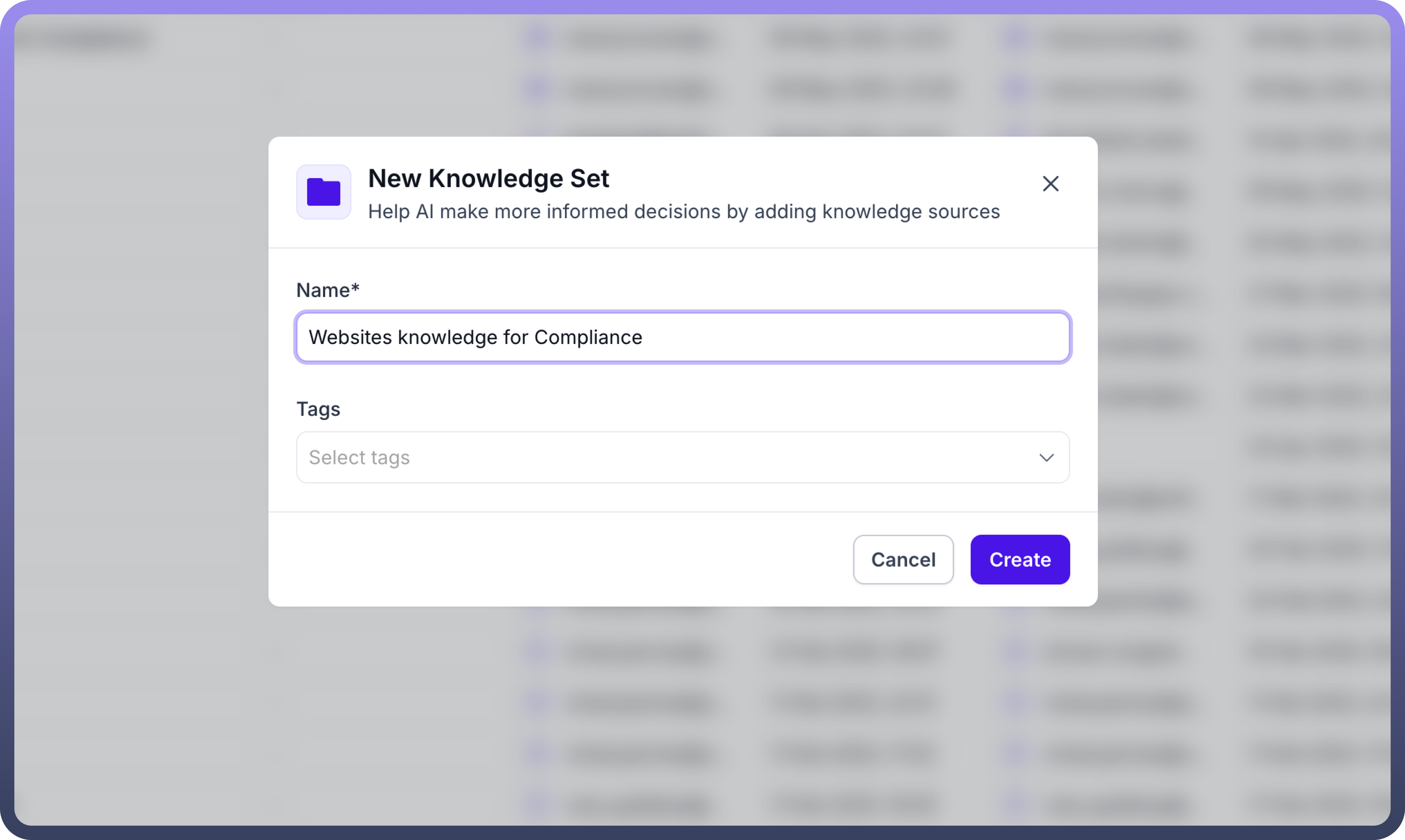Cancel creating the knowledge set
Viewport: 1405px width, 840px height.
[904, 559]
